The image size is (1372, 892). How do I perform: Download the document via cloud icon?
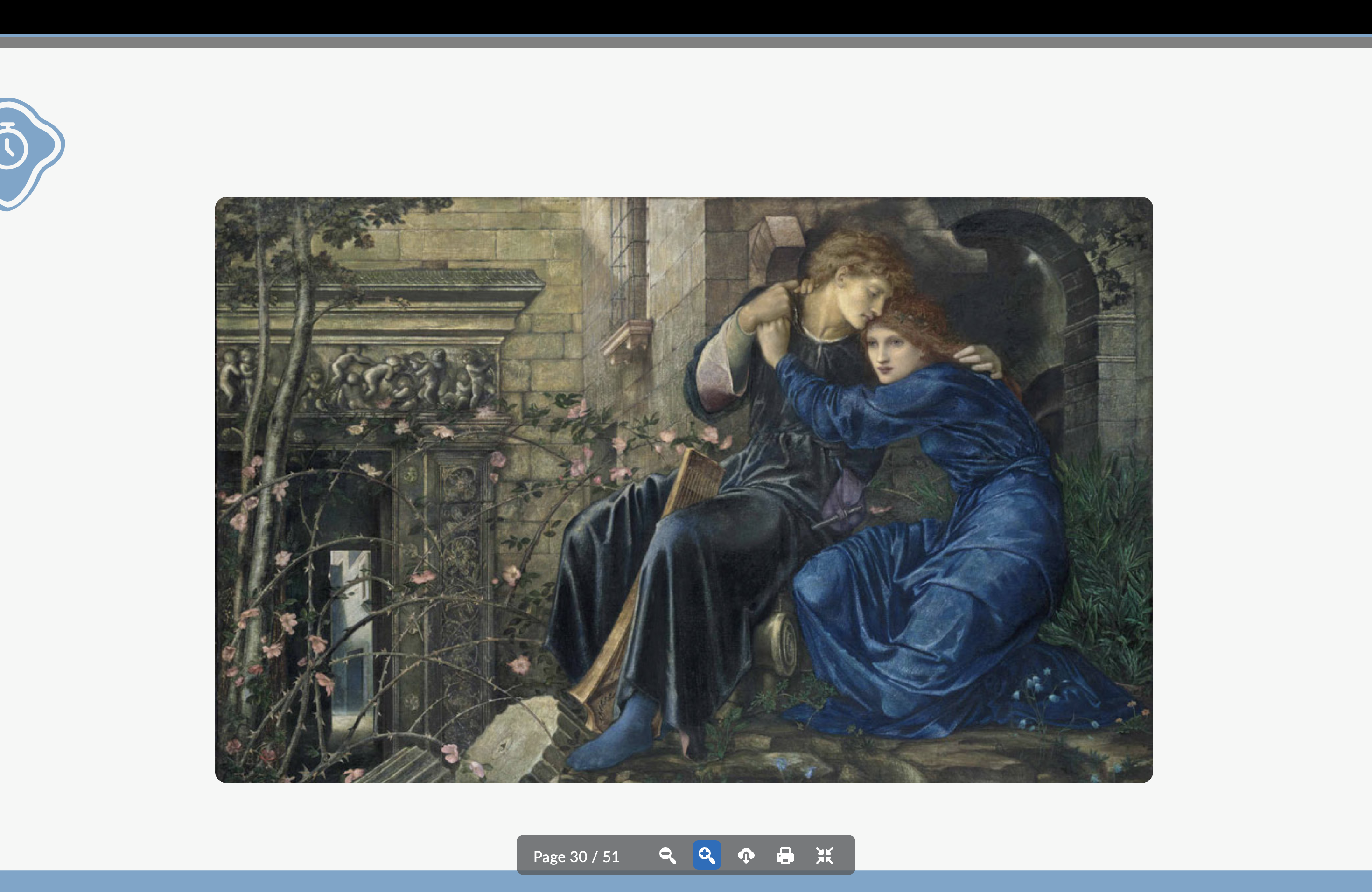[746, 856]
